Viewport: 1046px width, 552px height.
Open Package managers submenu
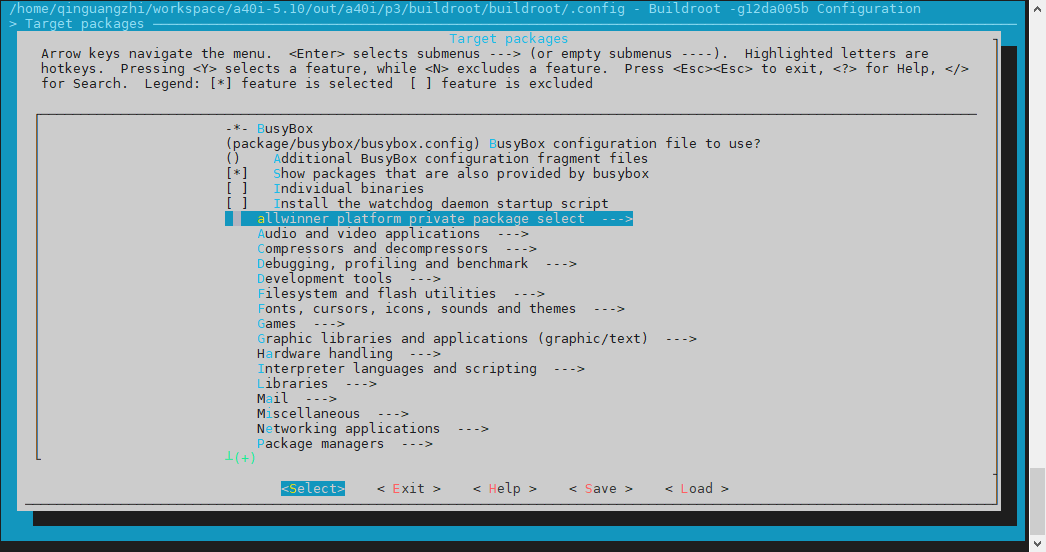[x=345, y=444]
